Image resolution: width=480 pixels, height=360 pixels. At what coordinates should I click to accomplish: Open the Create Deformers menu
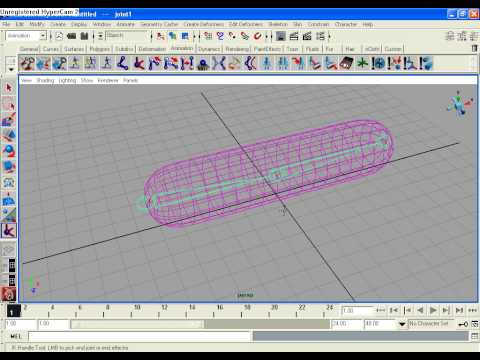(x=204, y=24)
